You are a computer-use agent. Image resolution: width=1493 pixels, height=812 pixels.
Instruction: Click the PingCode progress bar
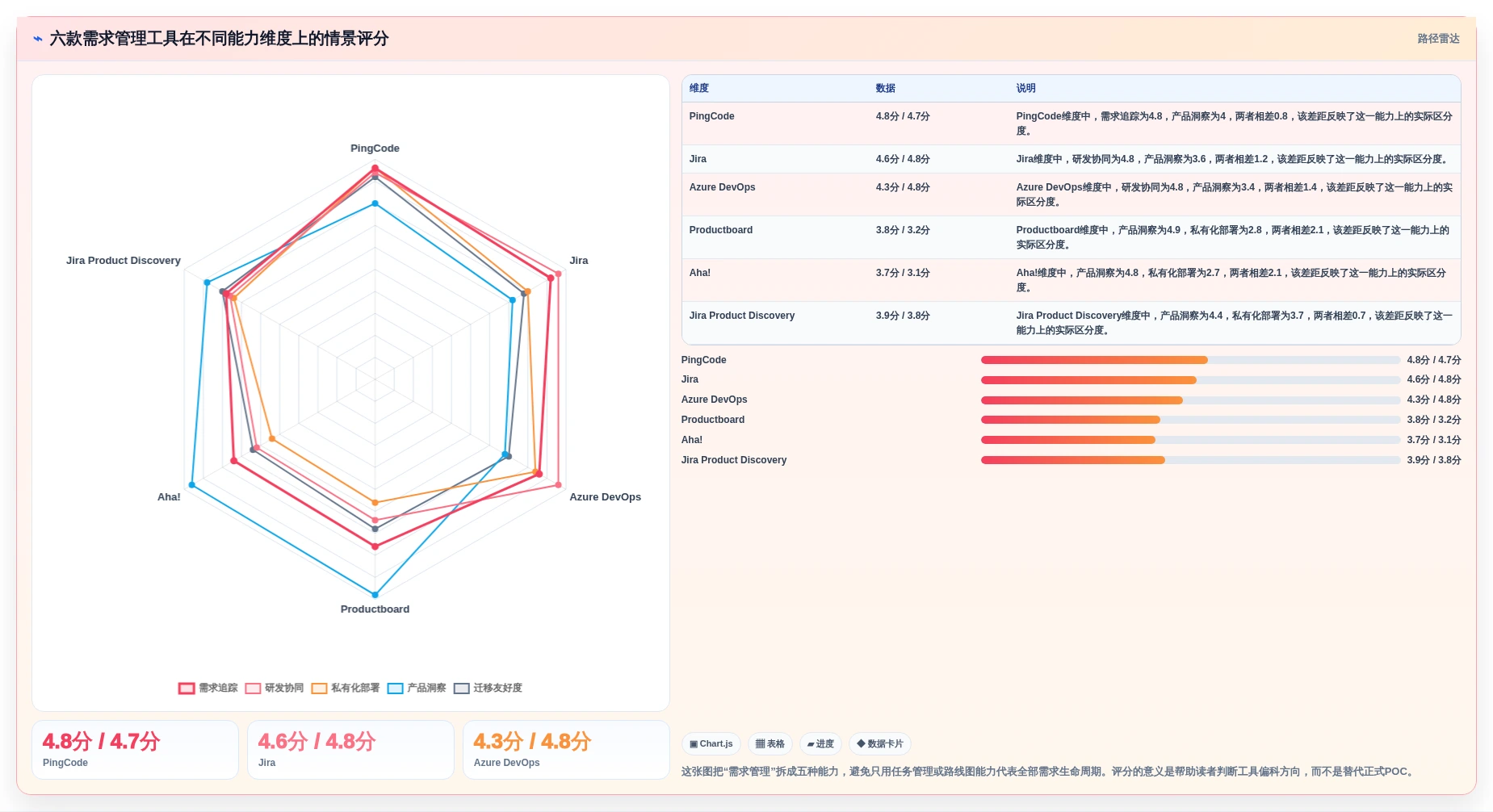click(x=1190, y=360)
